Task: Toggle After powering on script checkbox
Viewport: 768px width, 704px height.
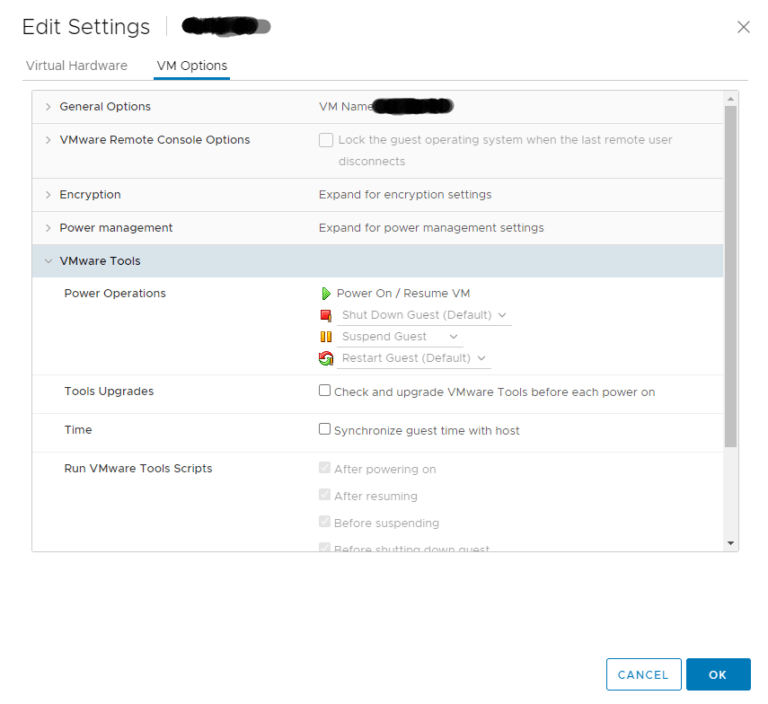Action: click(x=324, y=468)
